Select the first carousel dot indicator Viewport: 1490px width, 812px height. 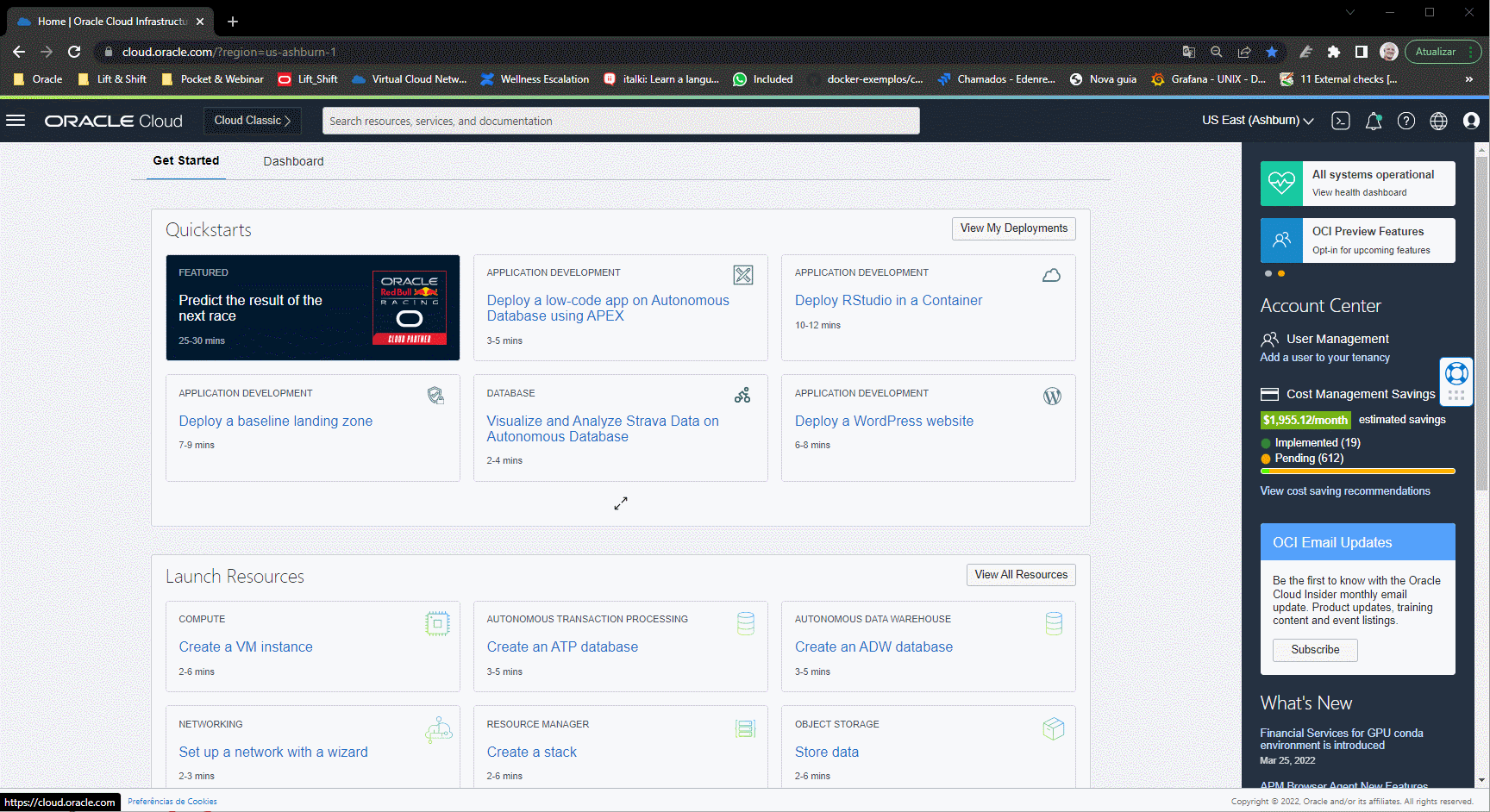1268,273
